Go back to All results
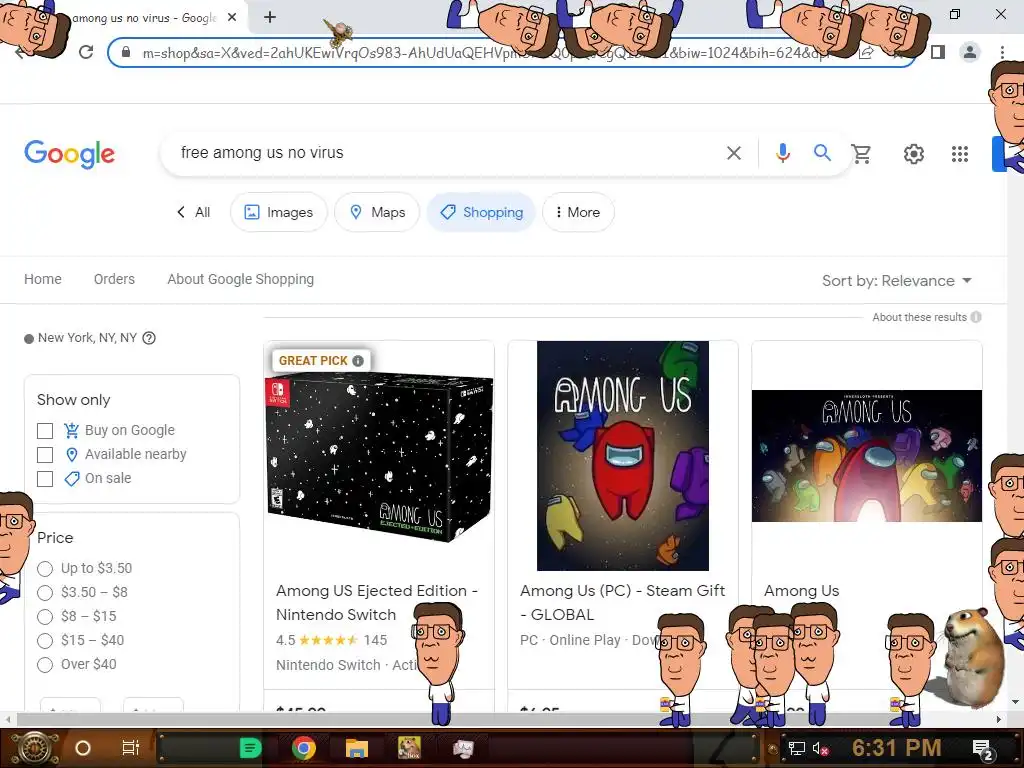Image resolution: width=1024 pixels, height=768 pixels. click(x=193, y=212)
